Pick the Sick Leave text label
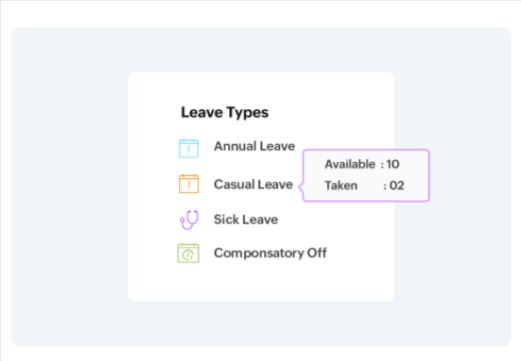521x361 pixels. pos(246,219)
